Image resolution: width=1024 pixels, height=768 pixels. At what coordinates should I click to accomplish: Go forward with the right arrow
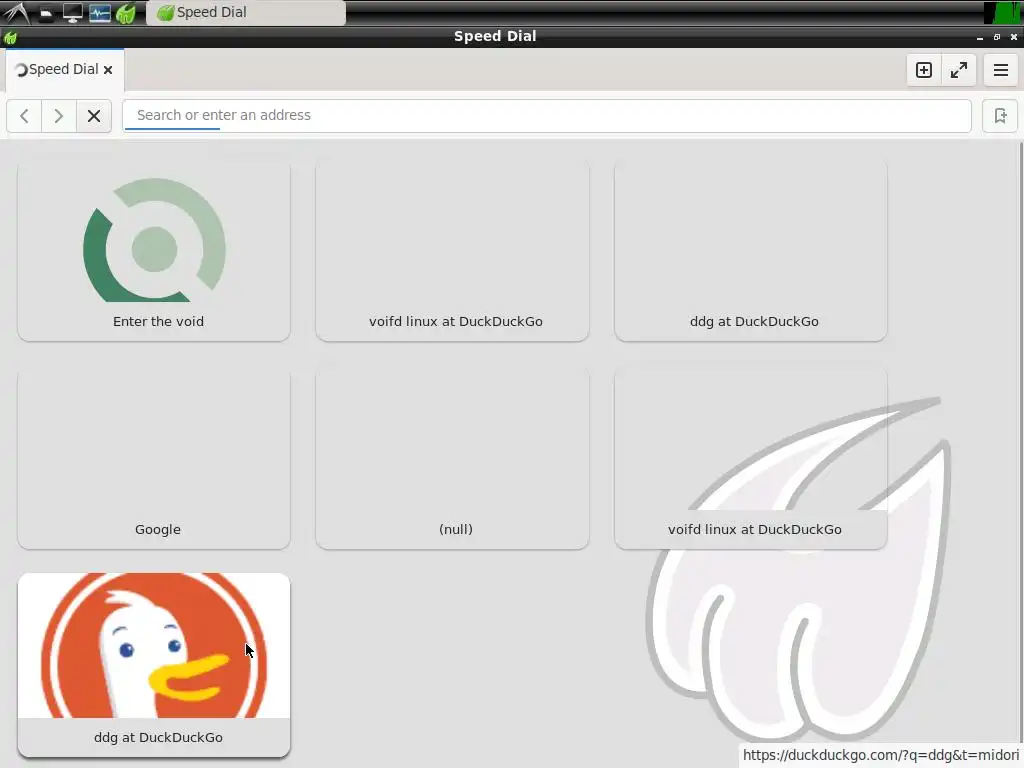coord(59,116)
